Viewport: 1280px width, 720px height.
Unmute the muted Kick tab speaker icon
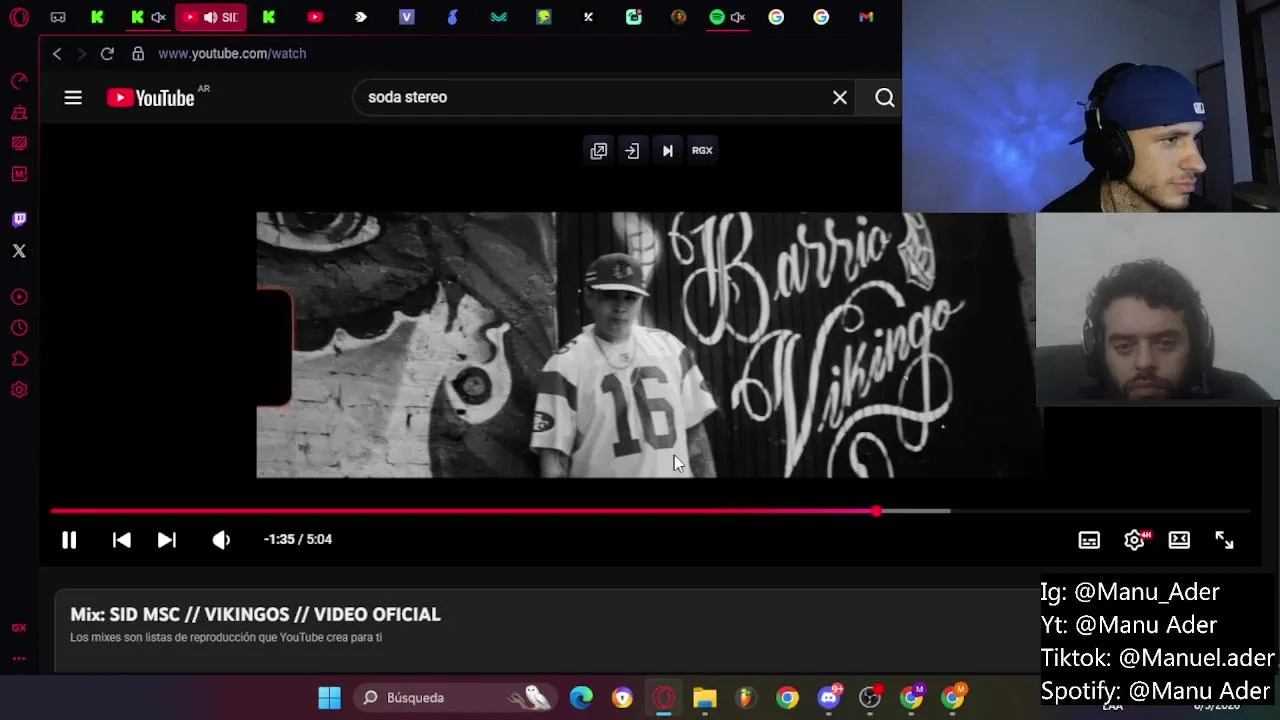pos(158,17)
